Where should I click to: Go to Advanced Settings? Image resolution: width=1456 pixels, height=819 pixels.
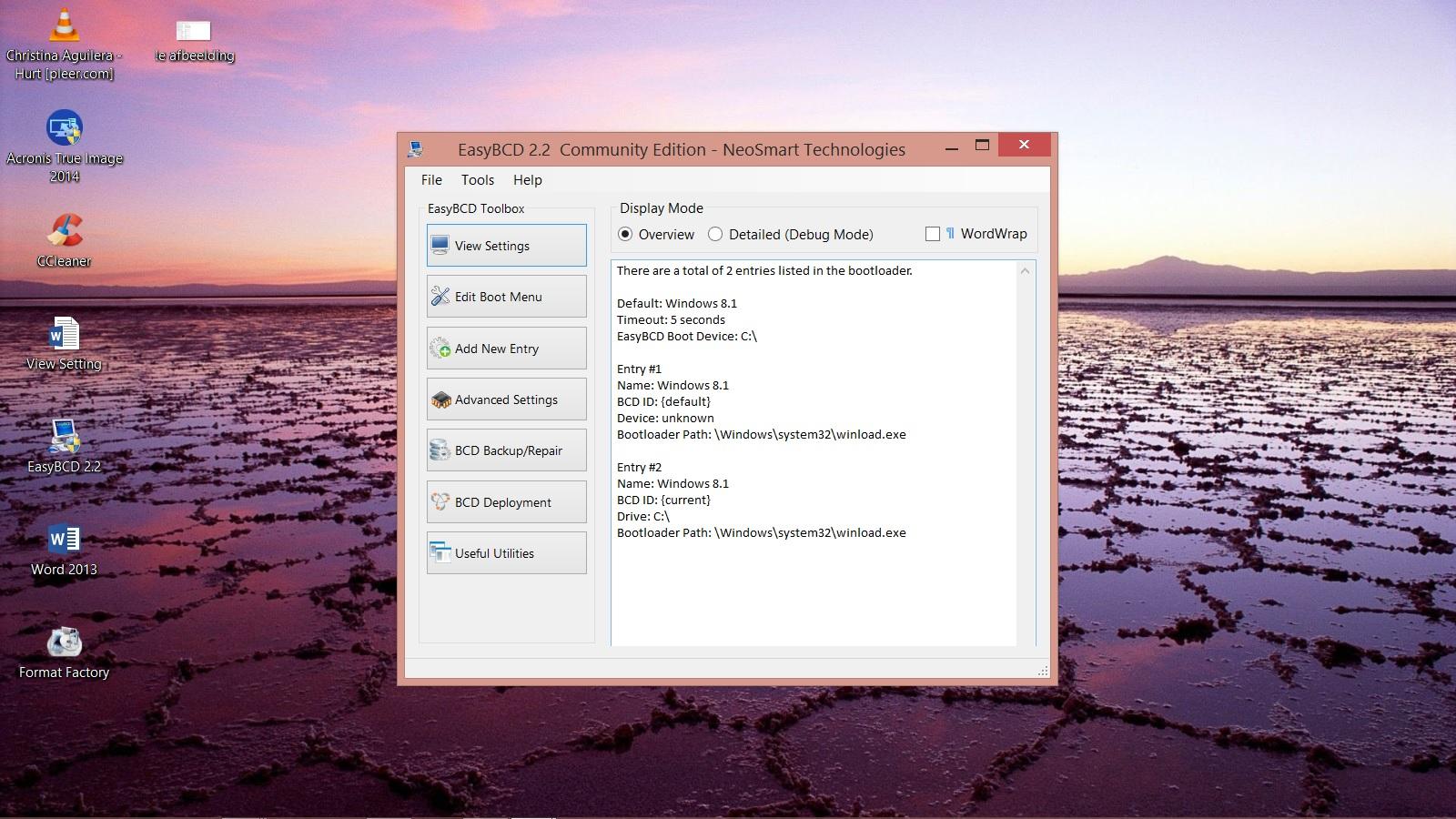[x=507, y=399]
